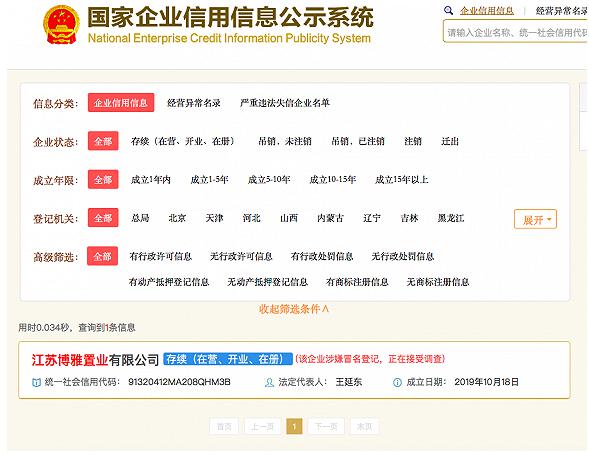
Task: Filter by 无商标注册信息
Action: [438, 282]
